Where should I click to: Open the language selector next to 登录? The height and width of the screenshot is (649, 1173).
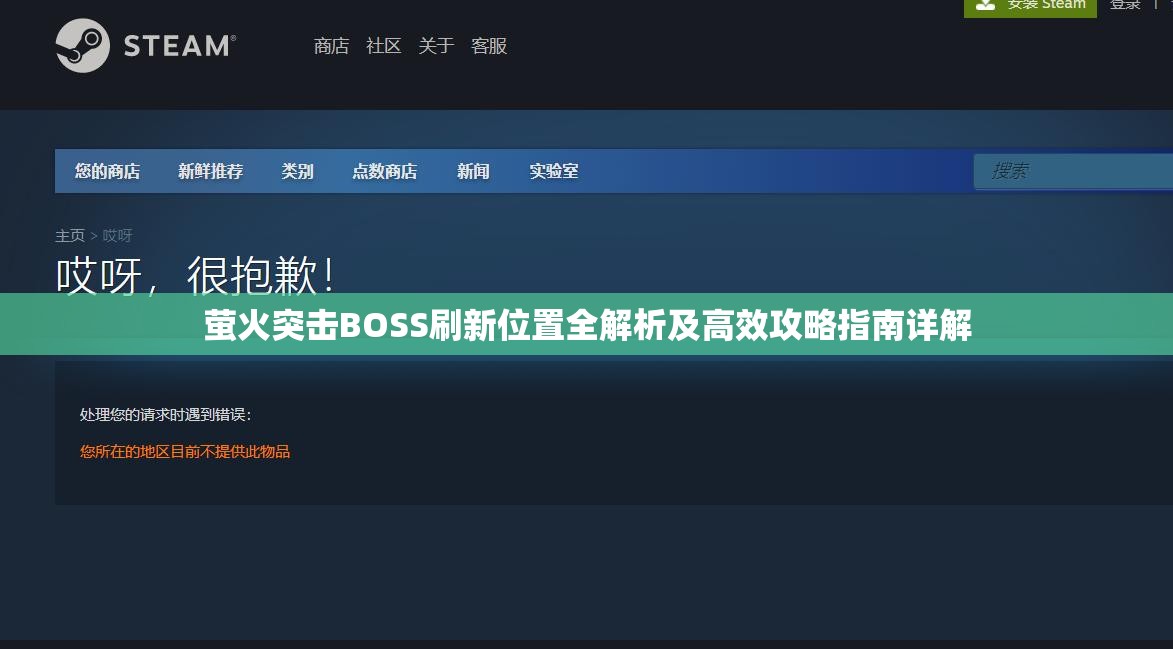pos(1166,5)
